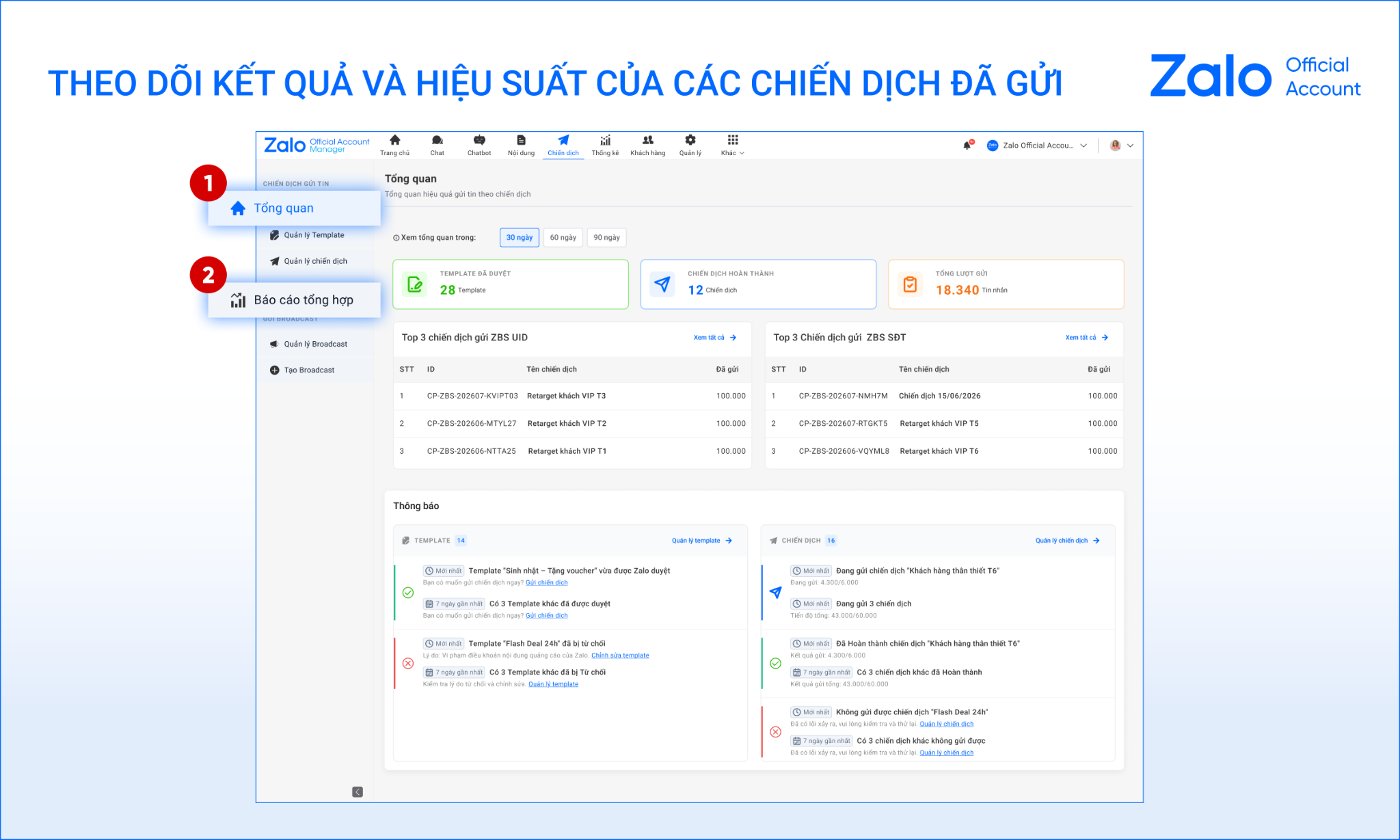1400x840 pixels.
Task: Open Trang chủ home icon
Action: (x=395, y=140)
